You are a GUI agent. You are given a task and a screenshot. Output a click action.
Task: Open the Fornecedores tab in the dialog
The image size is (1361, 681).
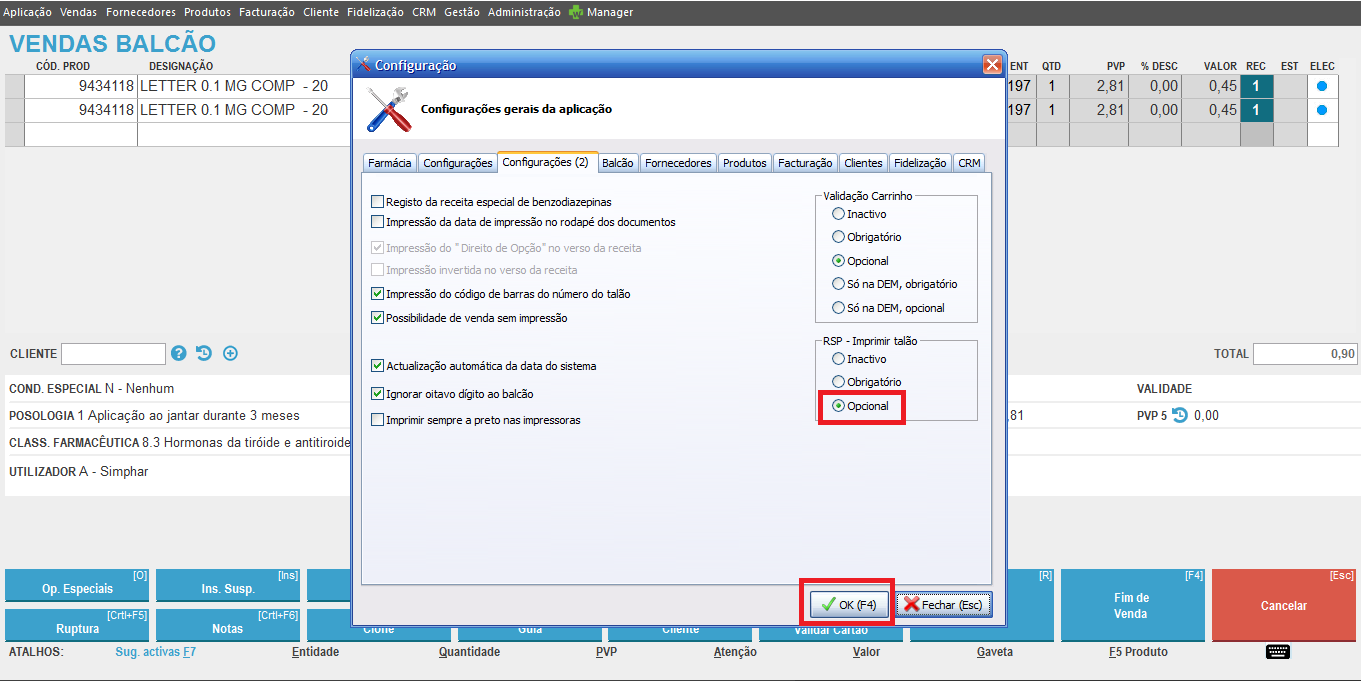coord(678,163)
